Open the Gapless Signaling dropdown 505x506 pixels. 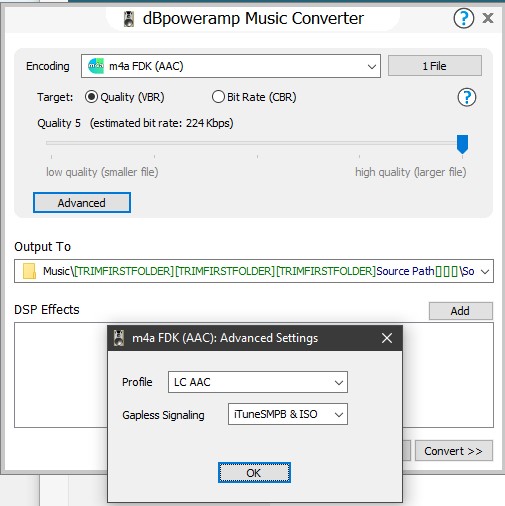(x=288, y=414)
